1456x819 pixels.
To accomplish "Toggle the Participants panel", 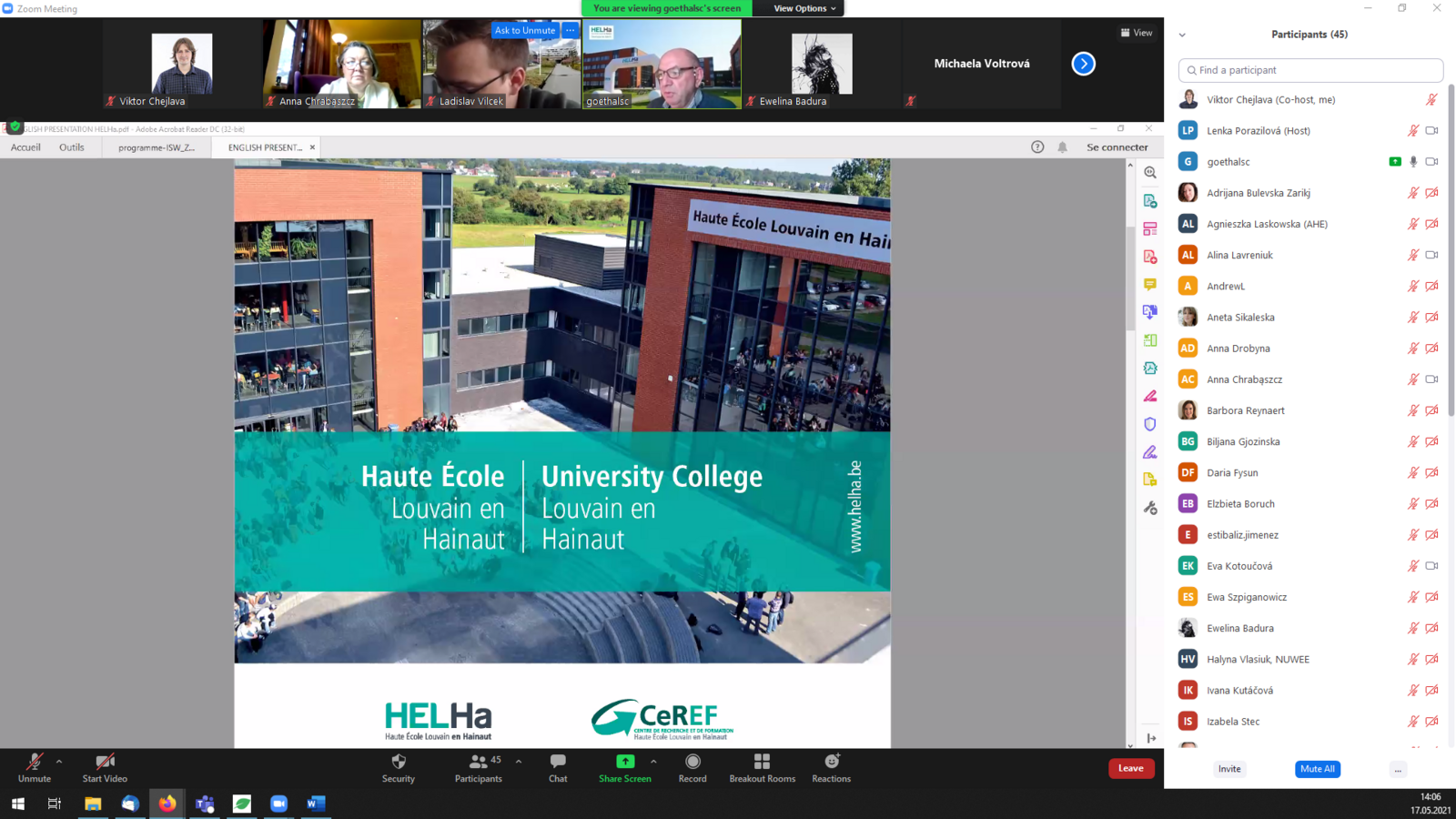I will pyautogui.click(x=478, y=762).
